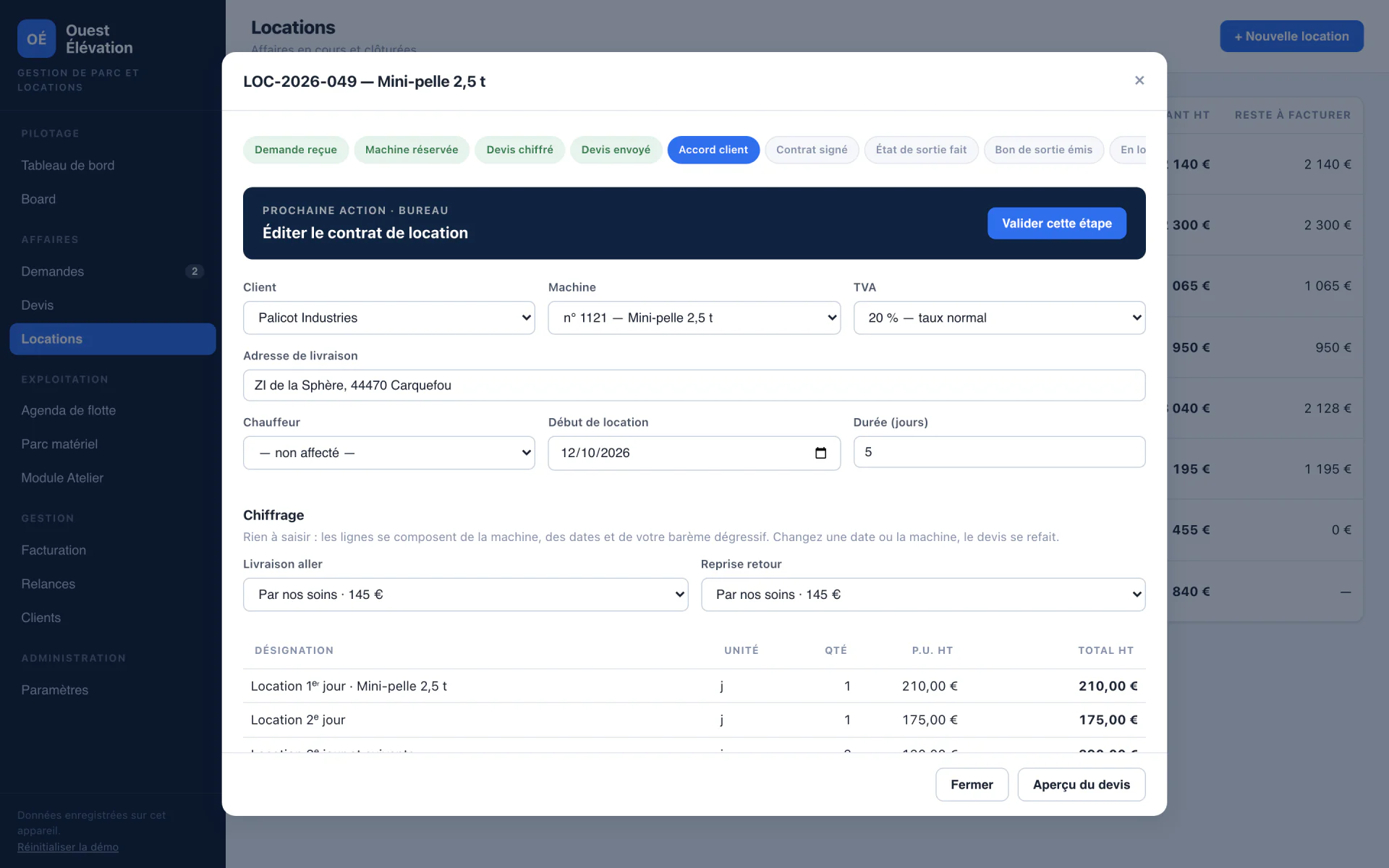Viewport: 1389px width, 868px height.
Task: Click the 210,00 € total cell
Action: click(x=1108, y=686)
